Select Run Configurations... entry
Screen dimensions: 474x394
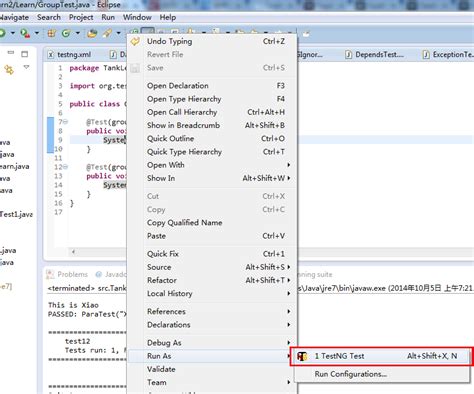[350, 374]
